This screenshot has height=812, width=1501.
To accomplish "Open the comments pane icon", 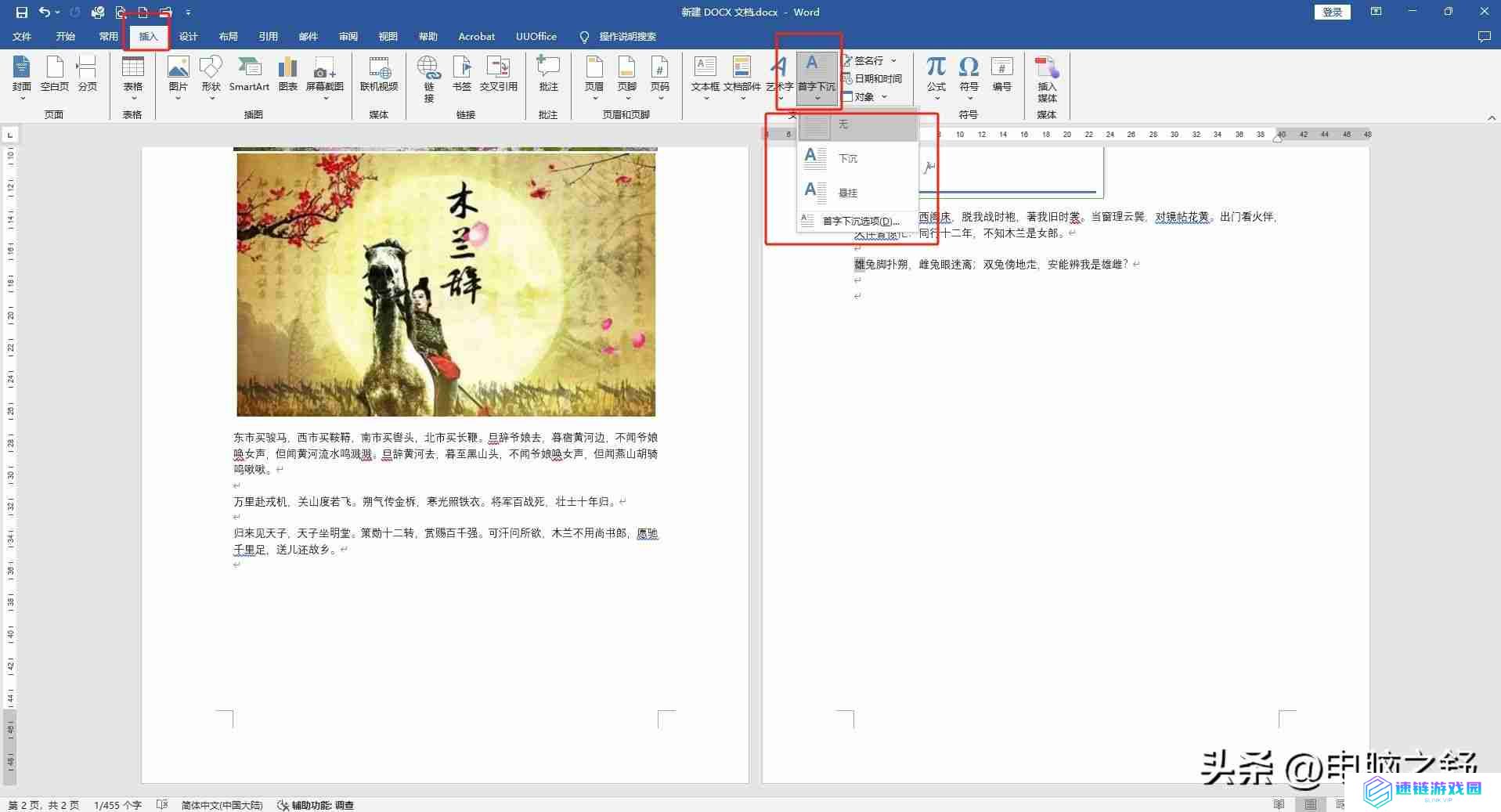I will click(x=1484, y=37).
